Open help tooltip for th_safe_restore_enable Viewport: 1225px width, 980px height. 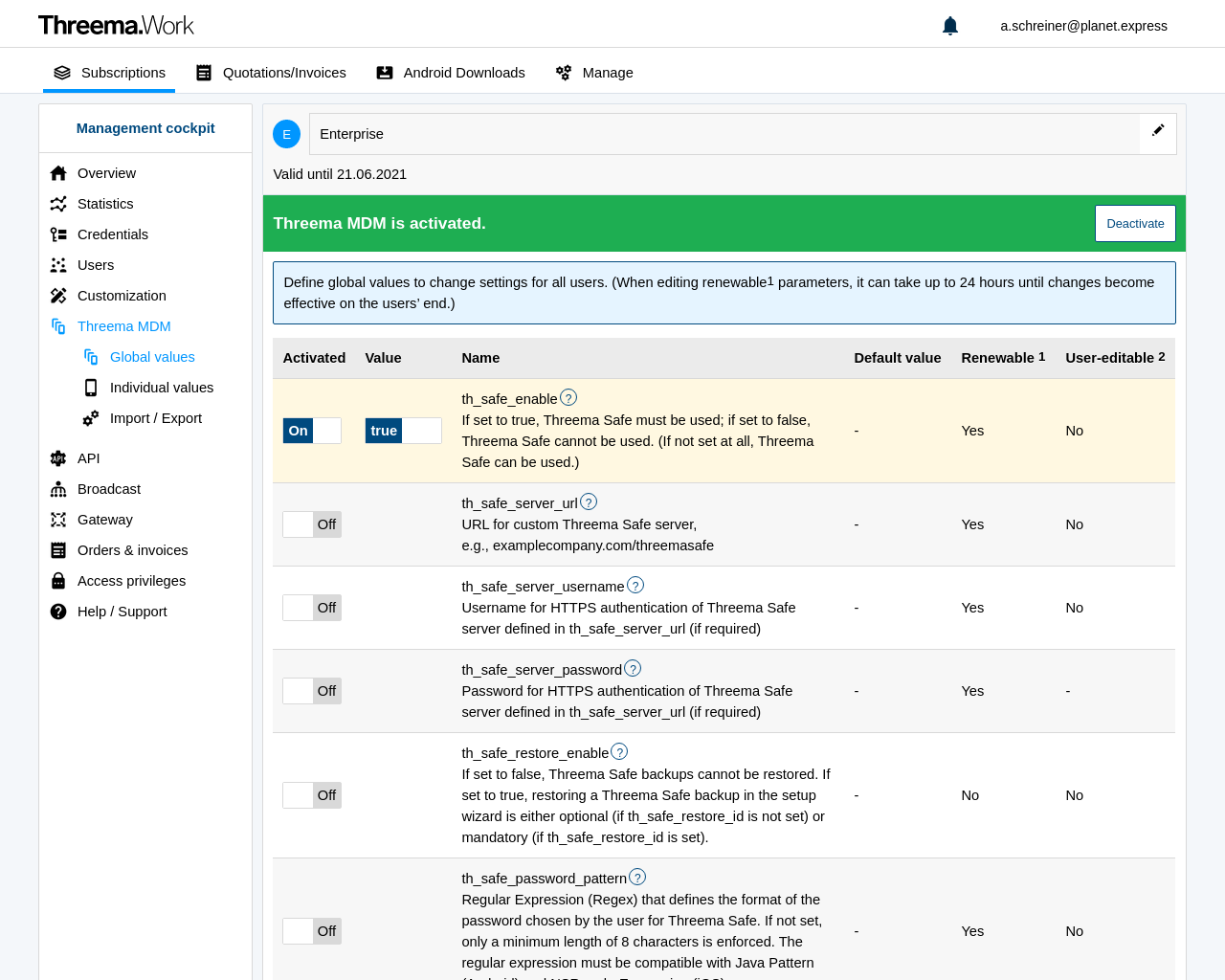tap(619, 751)
